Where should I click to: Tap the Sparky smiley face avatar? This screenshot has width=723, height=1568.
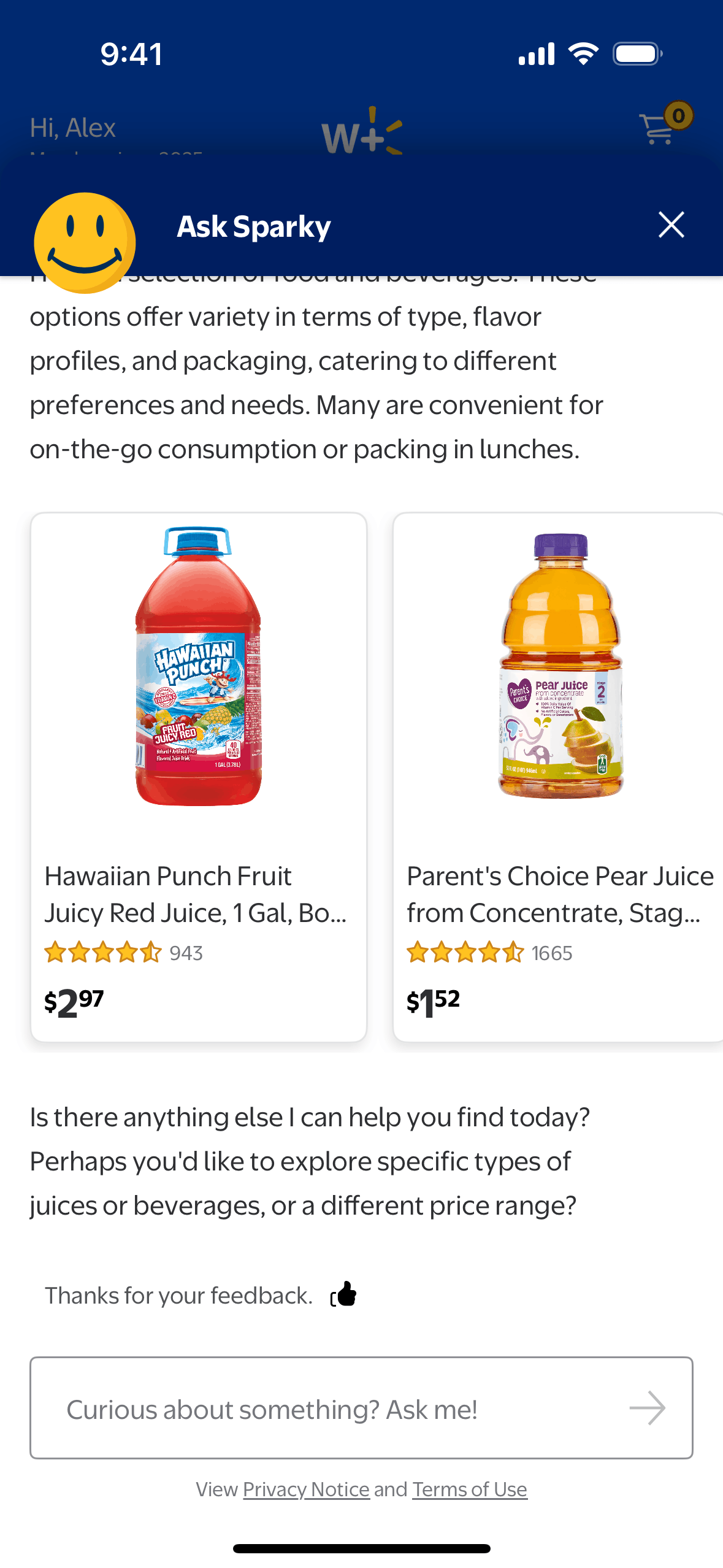[85, 243]
